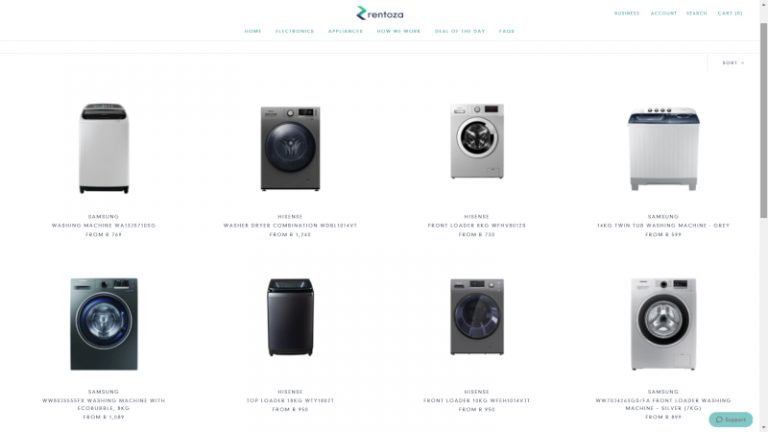Viewport: 768px width, 432px height.
Task: Open the Support chat widget
Action: pyautogui.click(x=730, y=419)
